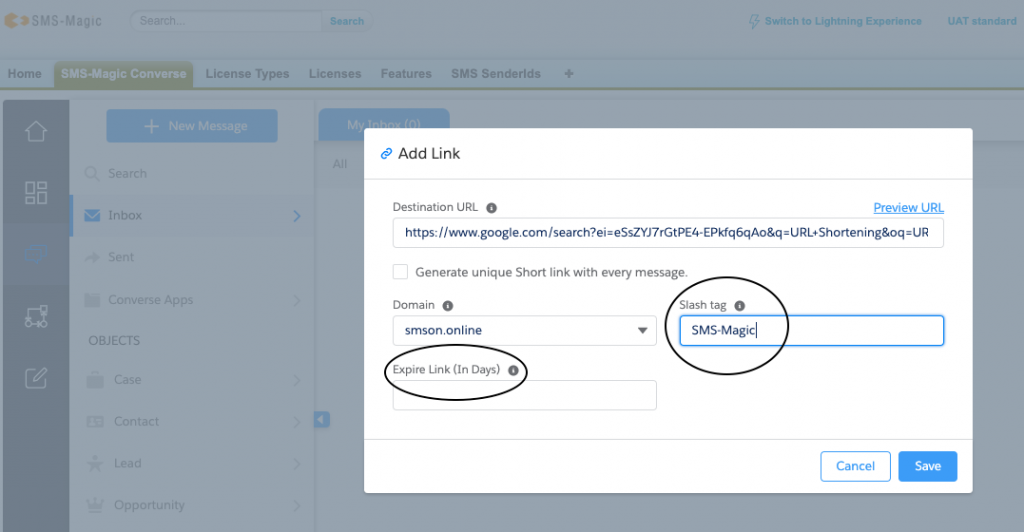1024x532 pixels.
Task: Open the Domain dropdown smson.online
Action: point(524,330)
